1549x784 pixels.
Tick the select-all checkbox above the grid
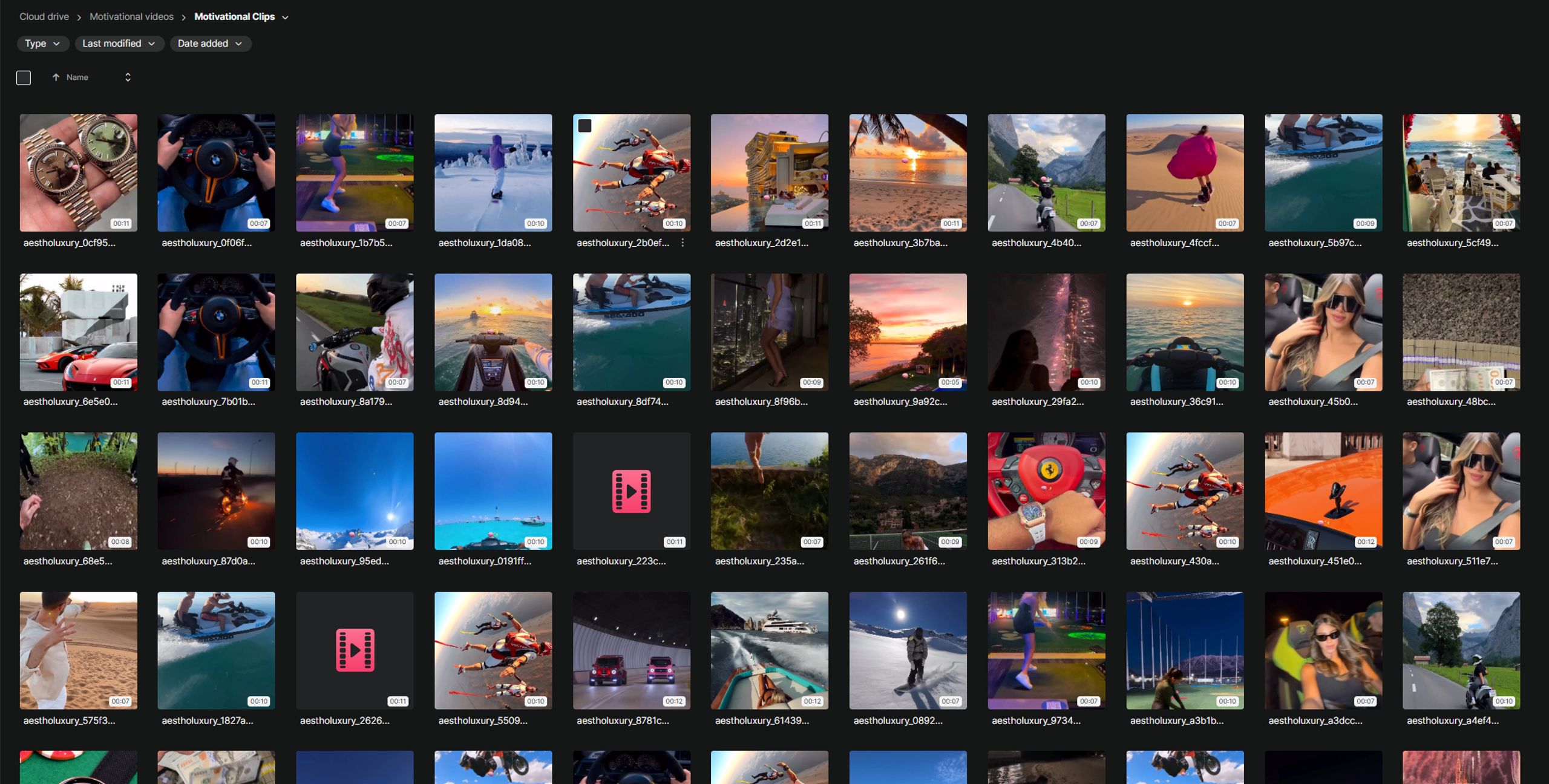point(24,78)
